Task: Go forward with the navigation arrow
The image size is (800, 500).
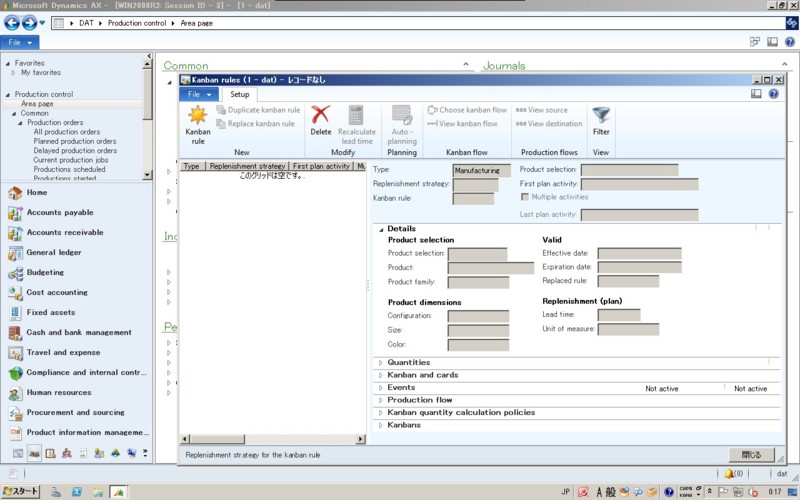Action: [30, 23]
